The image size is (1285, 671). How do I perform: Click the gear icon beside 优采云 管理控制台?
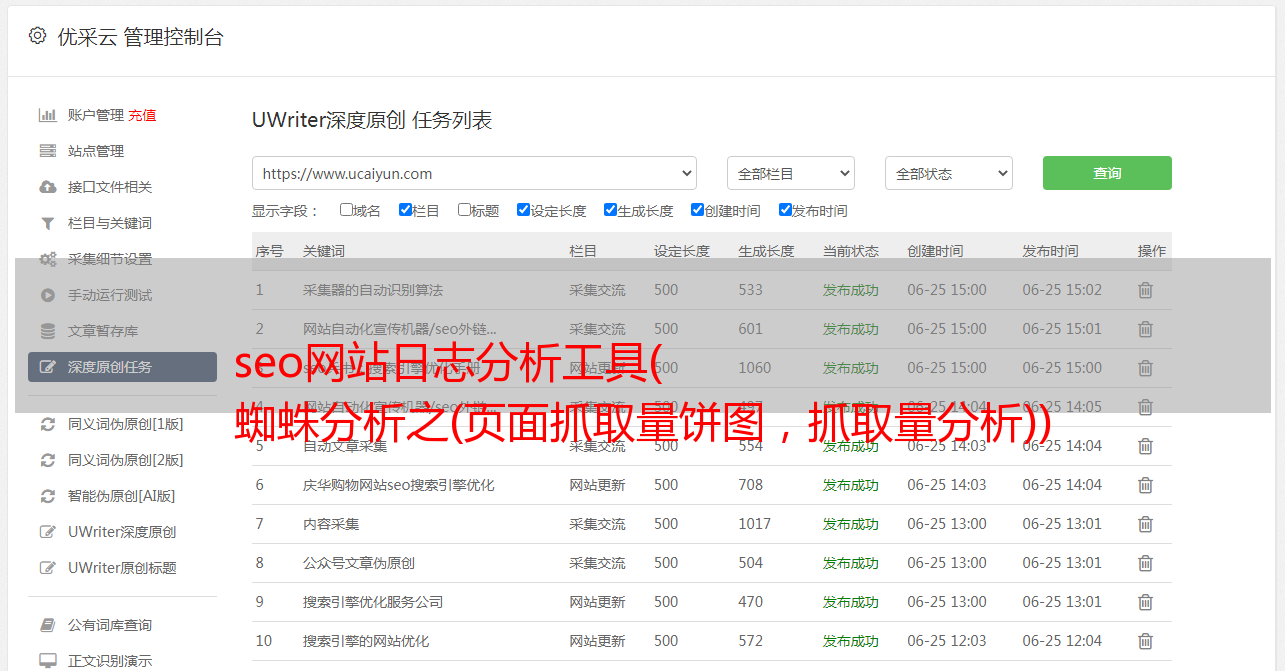click(37, 36)
